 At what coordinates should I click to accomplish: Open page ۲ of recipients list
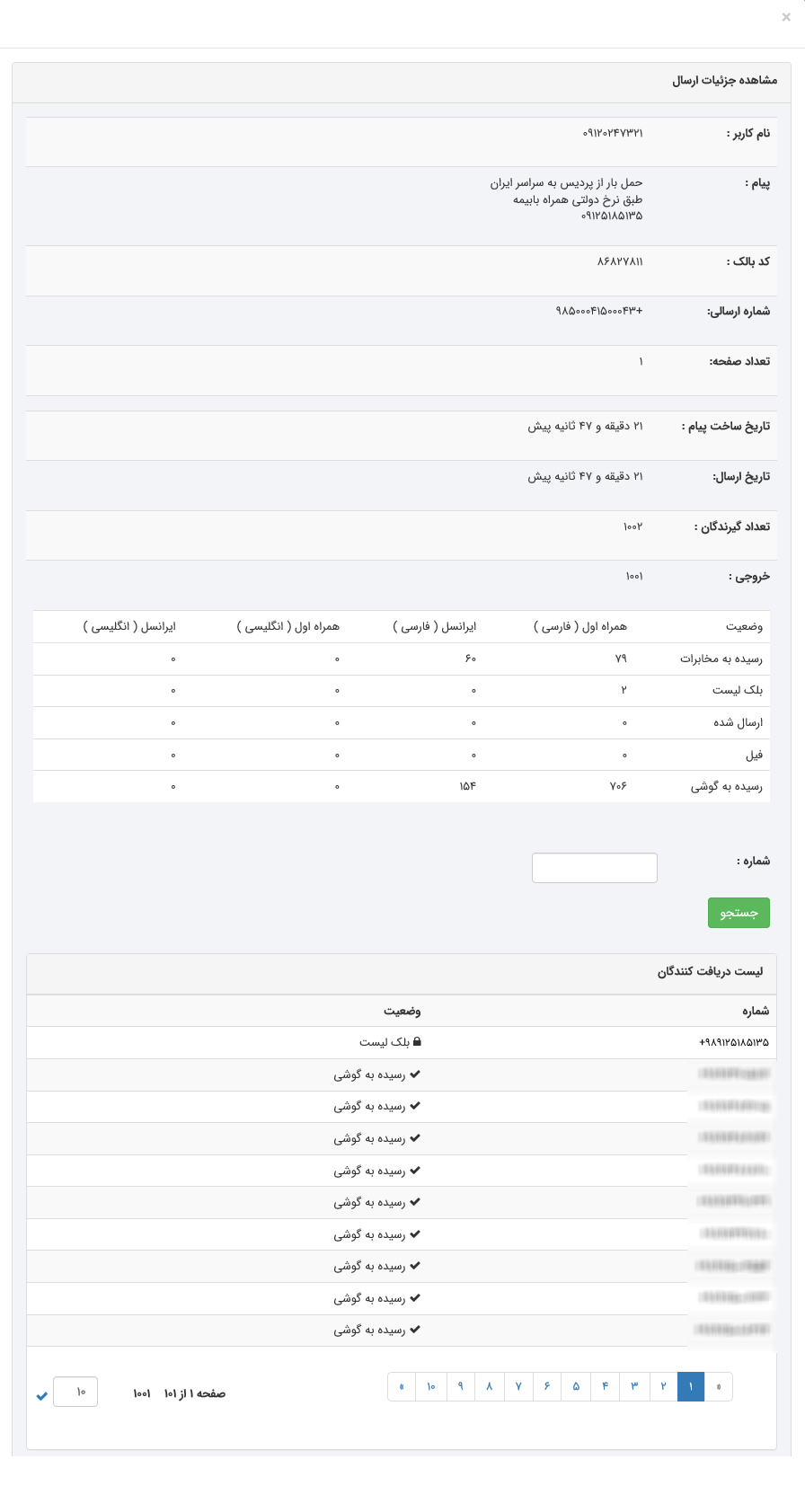point(663,1387)
